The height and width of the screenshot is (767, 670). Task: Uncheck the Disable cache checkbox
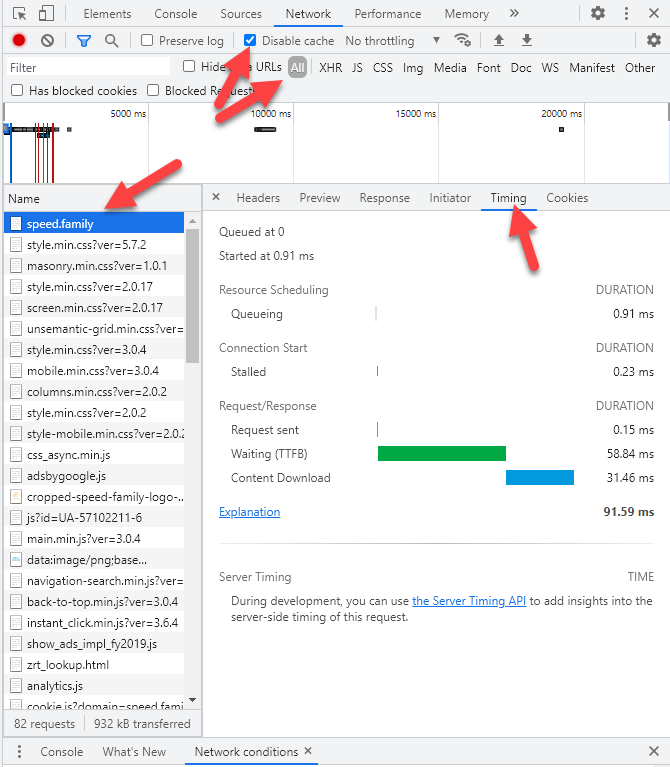(250, 41)
